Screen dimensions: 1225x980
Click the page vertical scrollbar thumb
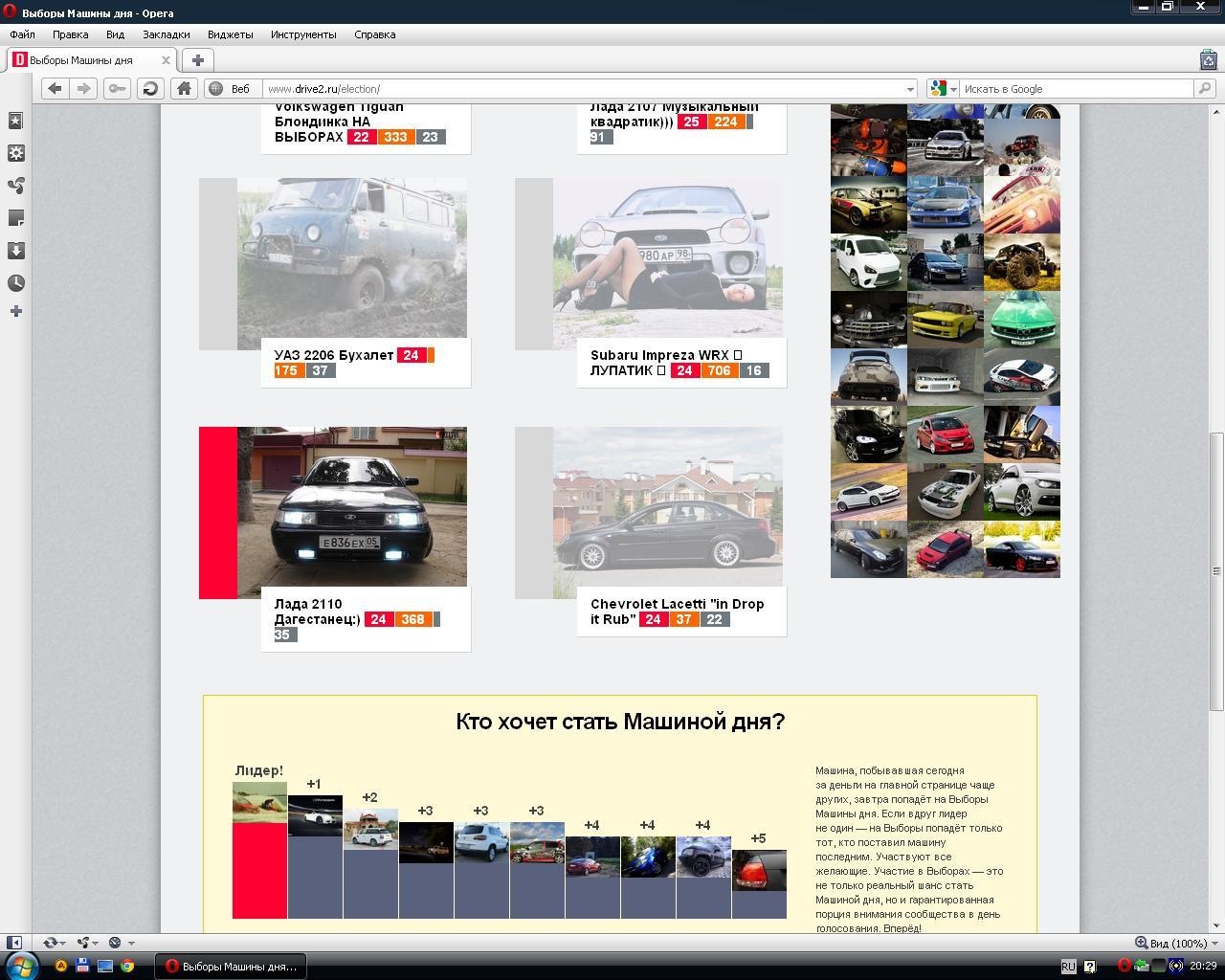pyautogui.click(x=1216, y=569)
